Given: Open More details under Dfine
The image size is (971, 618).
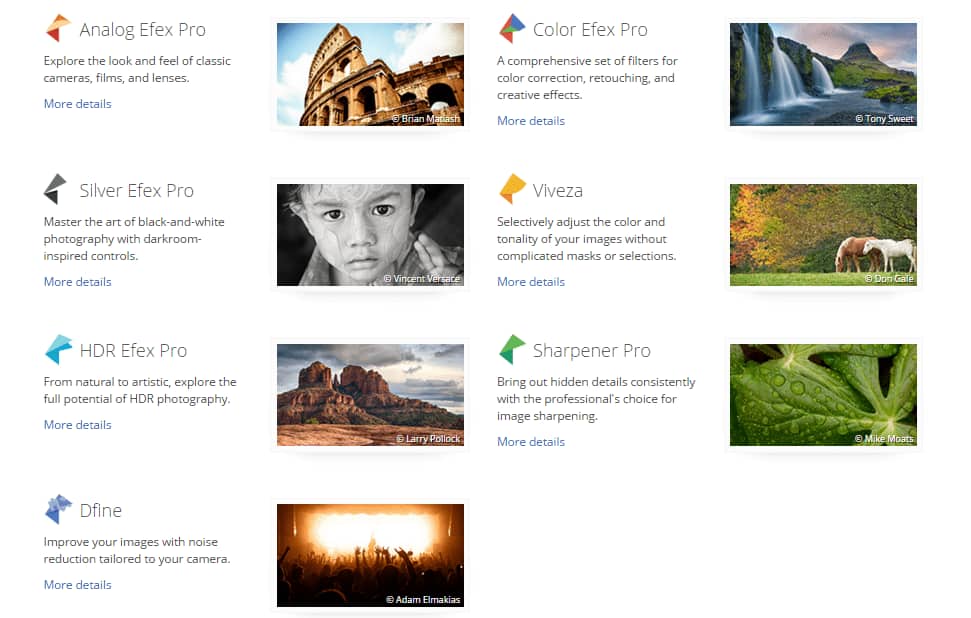Looking at the screenshot, I should 77,585.
